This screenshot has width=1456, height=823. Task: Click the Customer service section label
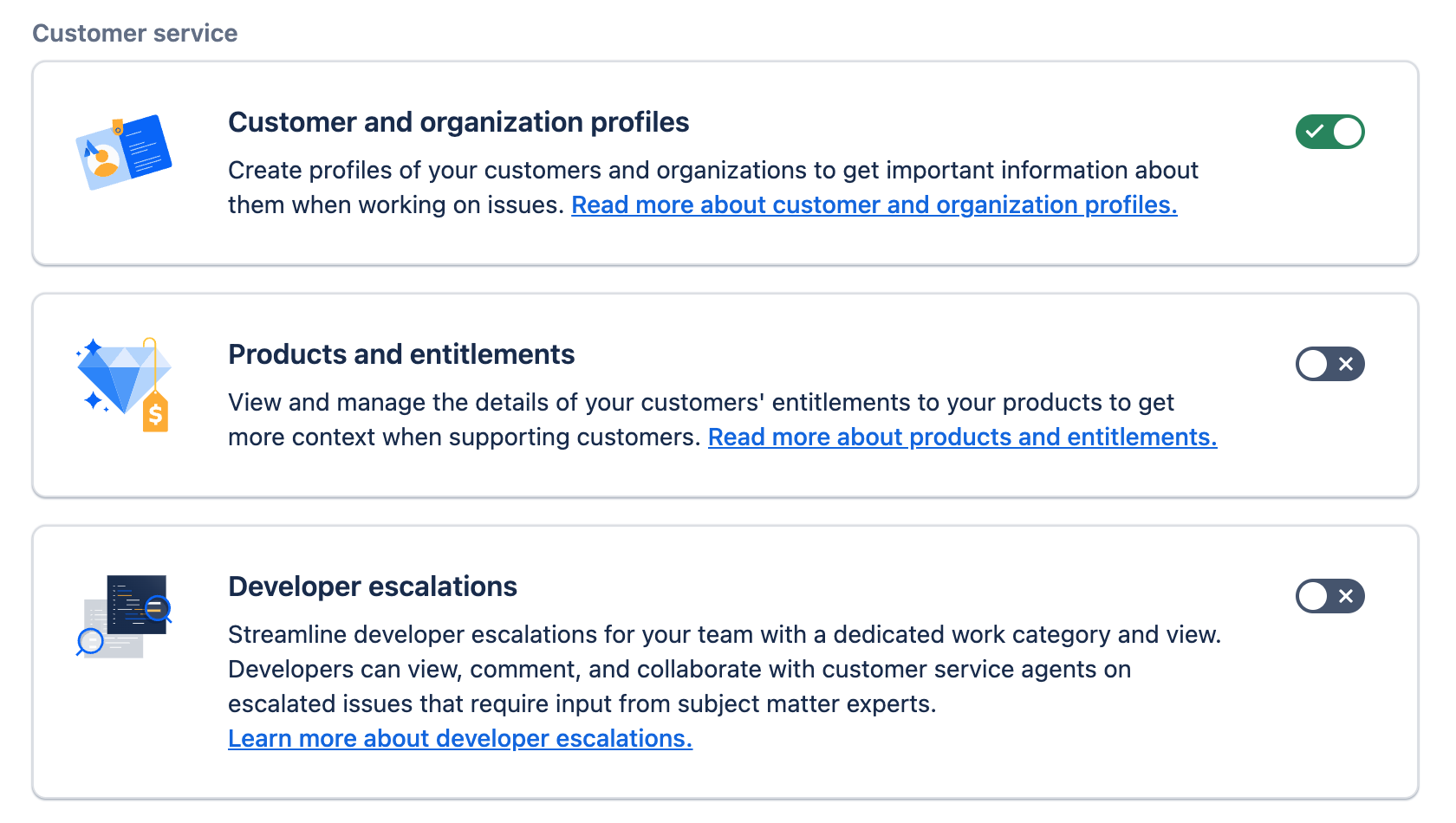[135, 33]
